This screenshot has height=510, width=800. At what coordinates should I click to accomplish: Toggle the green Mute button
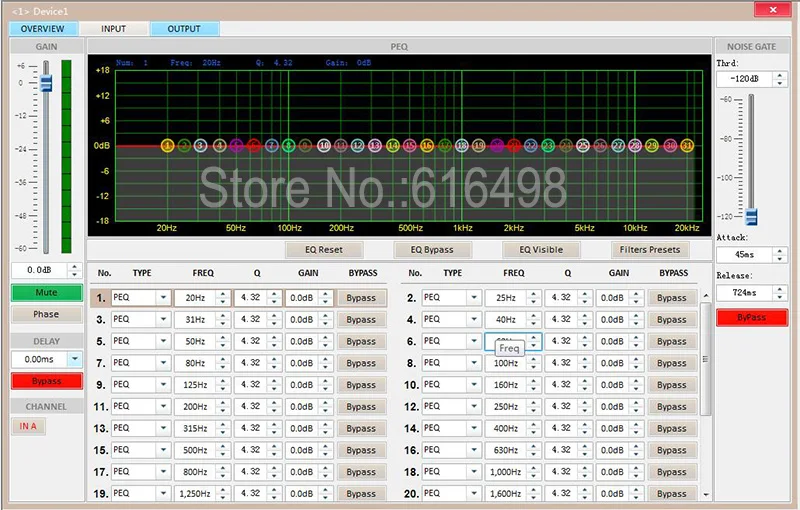(46, 293)
